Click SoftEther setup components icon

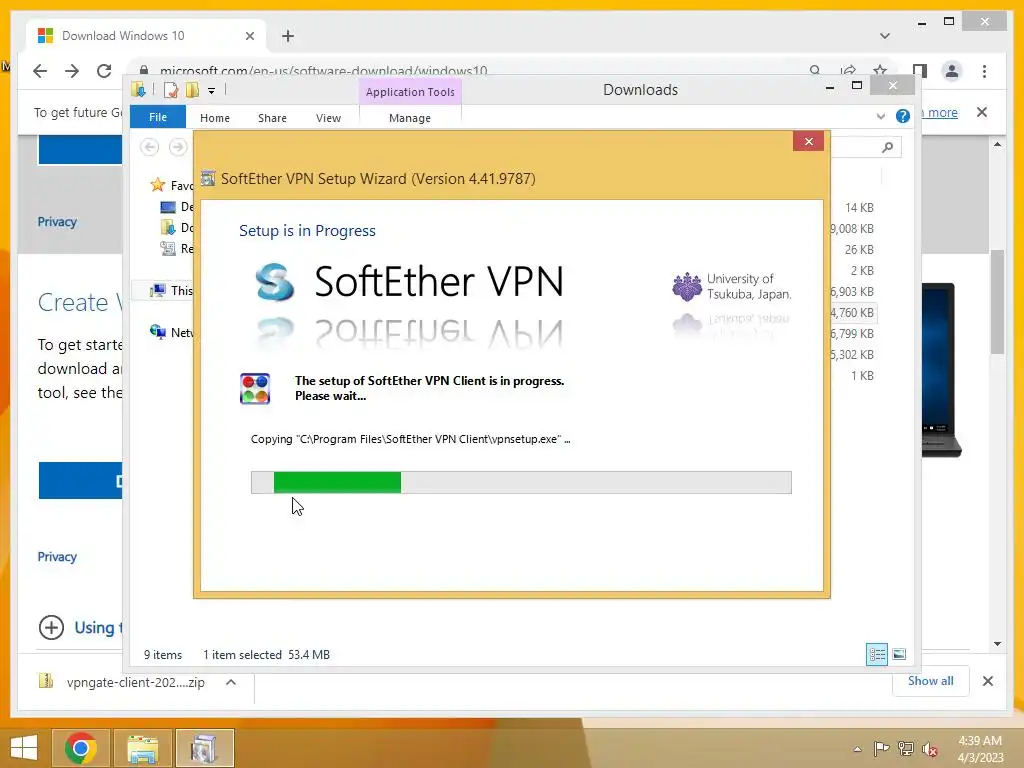(255, 389)
